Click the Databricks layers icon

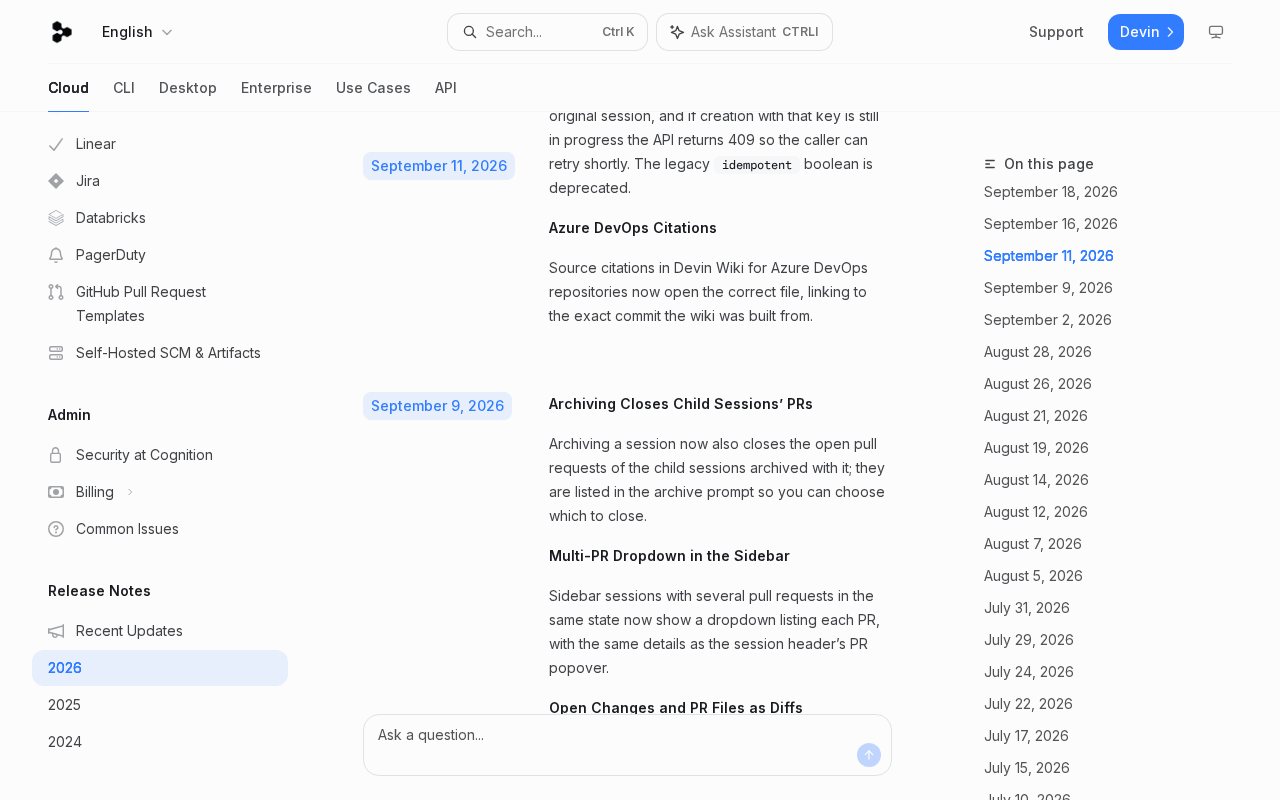[x=56, y=218]
